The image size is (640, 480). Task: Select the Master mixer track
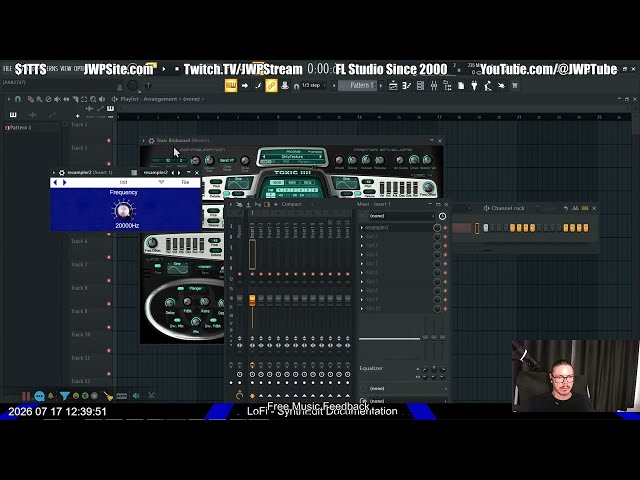239,231
